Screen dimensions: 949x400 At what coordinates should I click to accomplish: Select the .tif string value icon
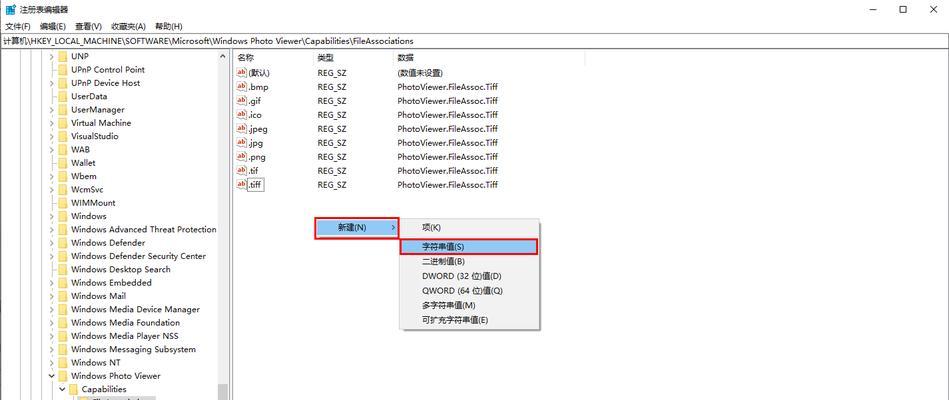[242, 170]
